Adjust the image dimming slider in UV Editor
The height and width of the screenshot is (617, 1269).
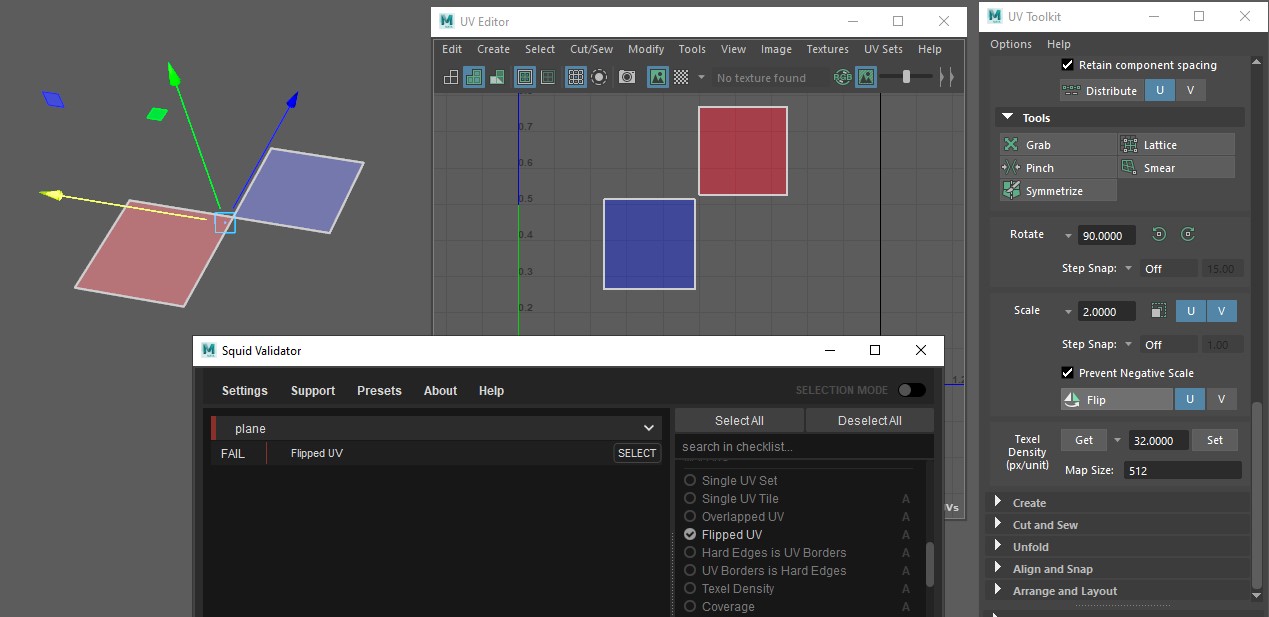tap(906, 77)
